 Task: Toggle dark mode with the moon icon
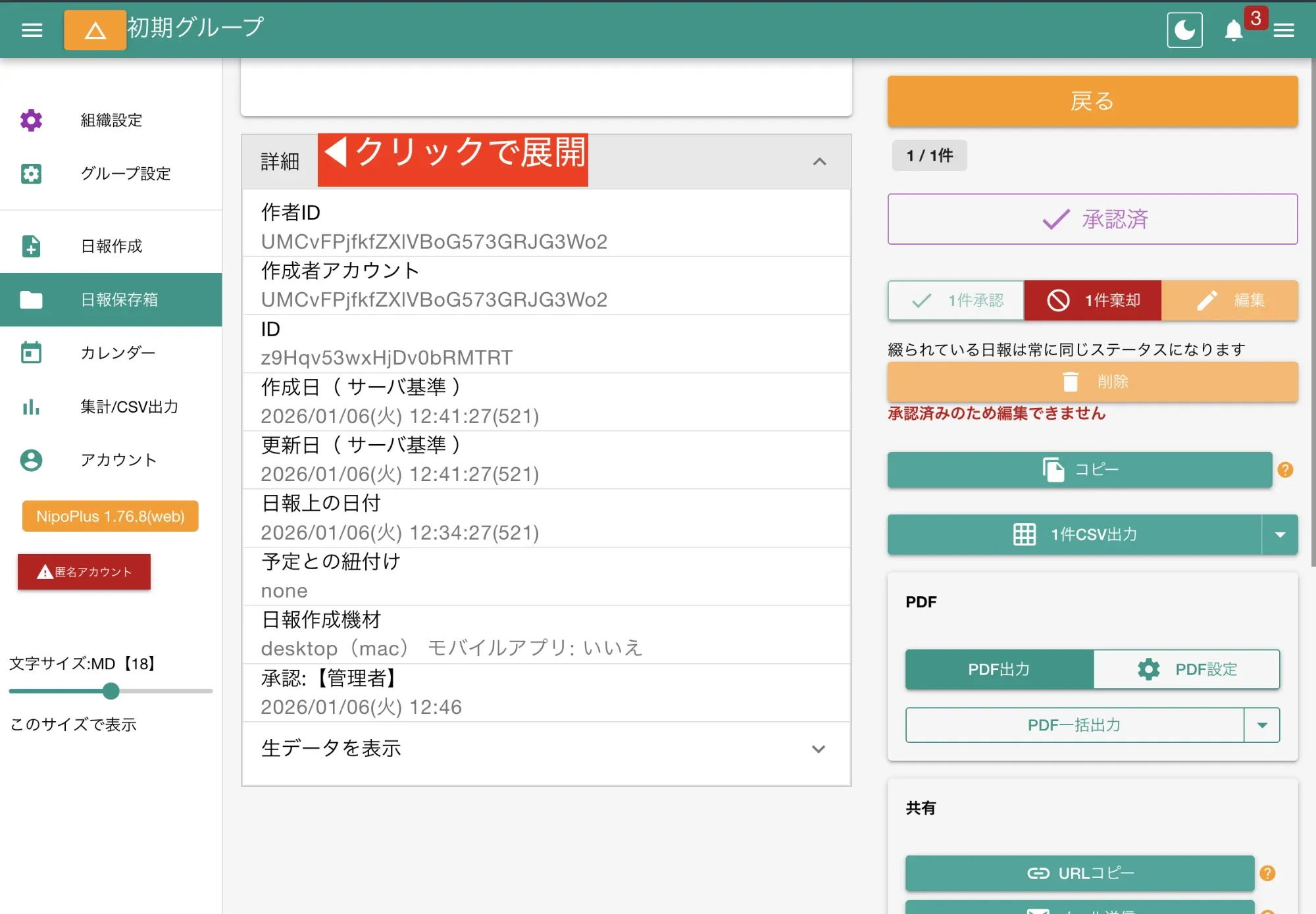[x=1184, y=30]
